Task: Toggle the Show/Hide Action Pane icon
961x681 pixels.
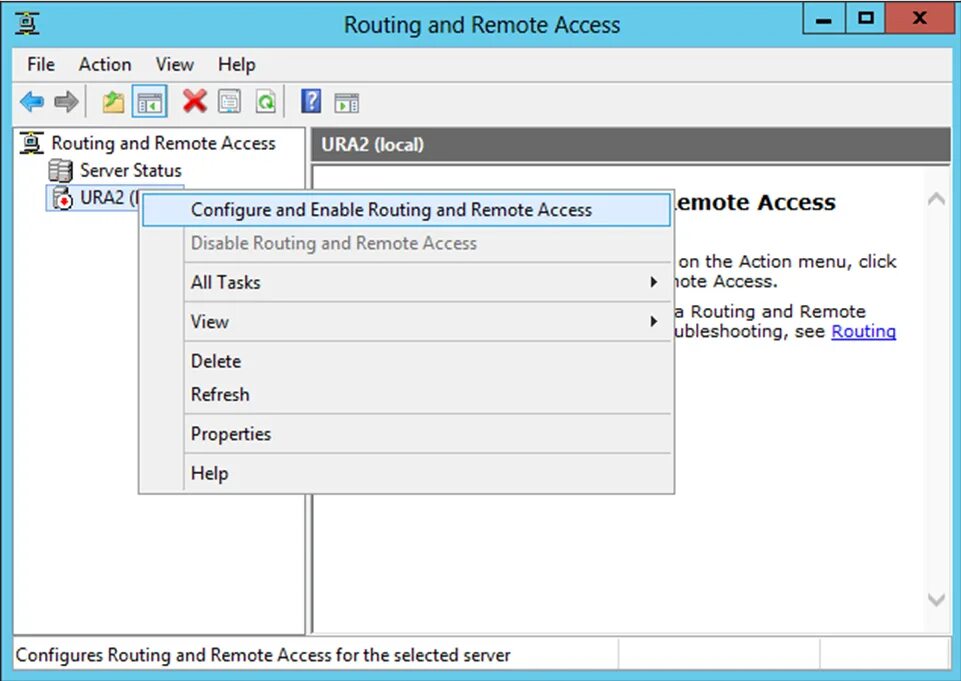Action: click(346, 102)
